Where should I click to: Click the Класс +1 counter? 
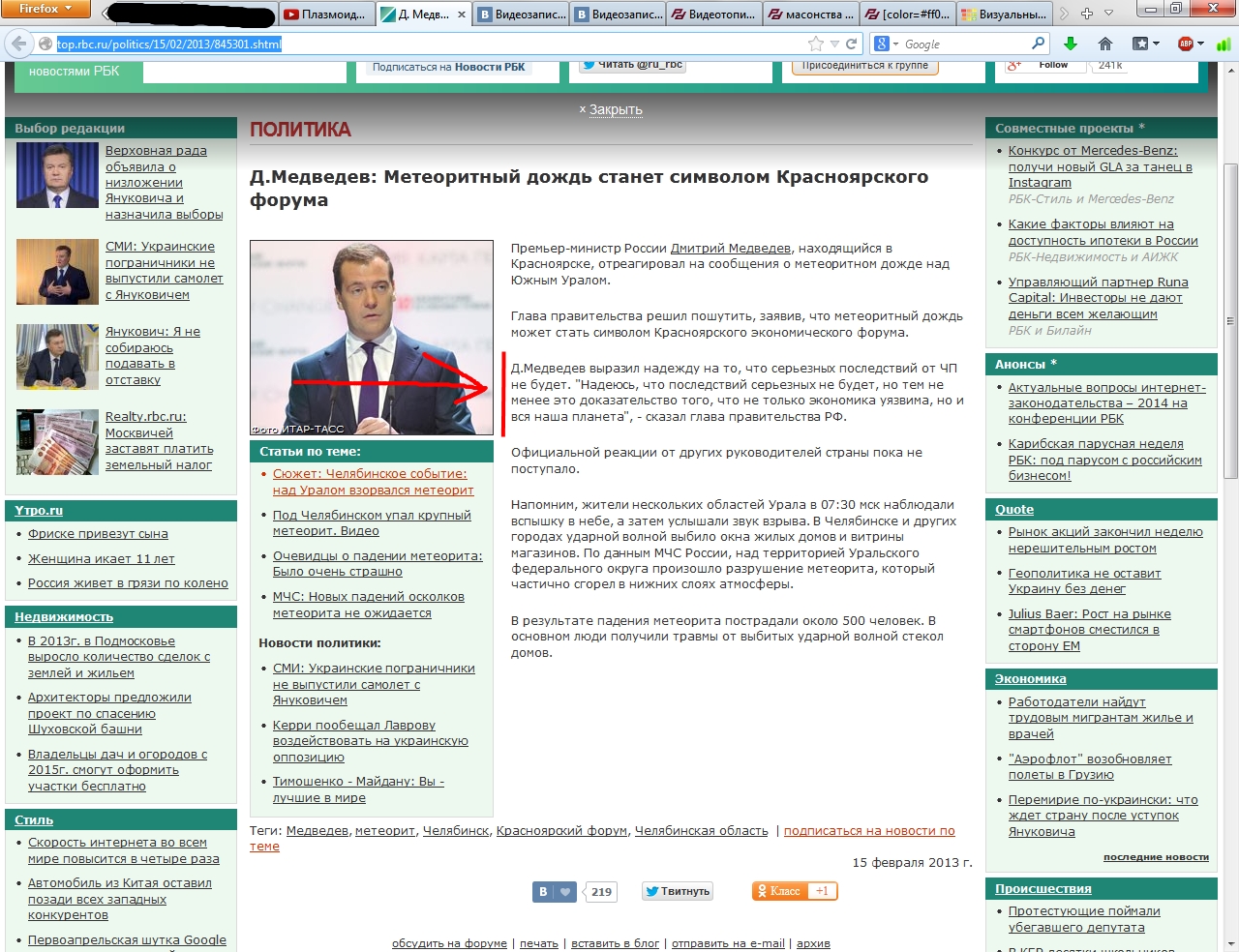click(x=822, y=891)
